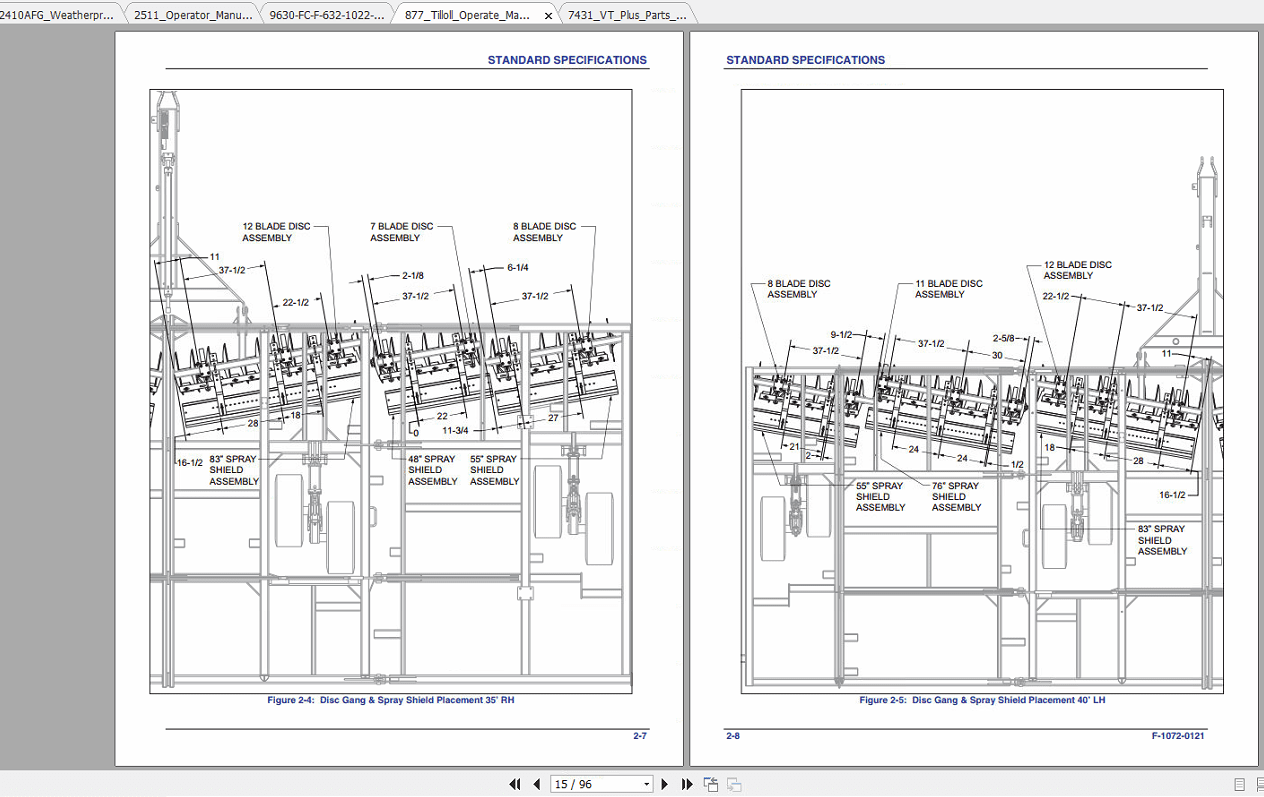The height and width of the screenshot is (797, 1264).
Task: Go to the next page
Action: (666, 784)
